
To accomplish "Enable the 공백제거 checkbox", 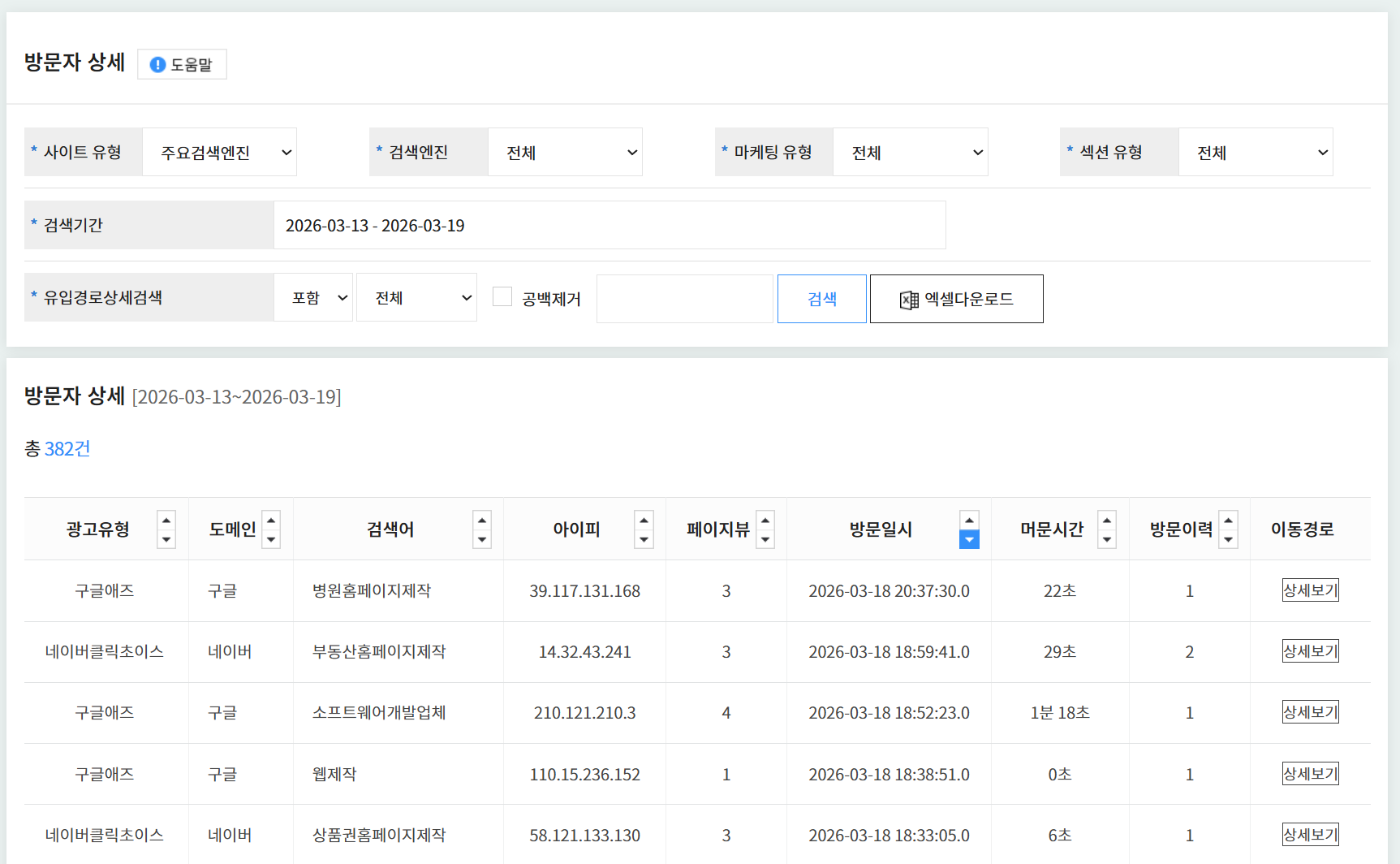I will [x=502, y=297].
